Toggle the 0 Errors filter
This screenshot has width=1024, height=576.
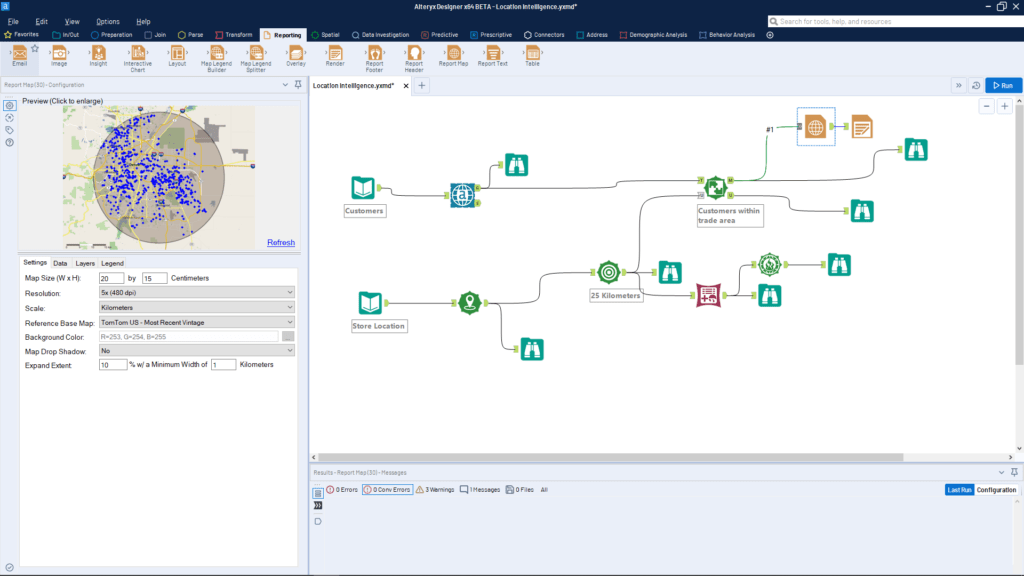pos(341,490)
